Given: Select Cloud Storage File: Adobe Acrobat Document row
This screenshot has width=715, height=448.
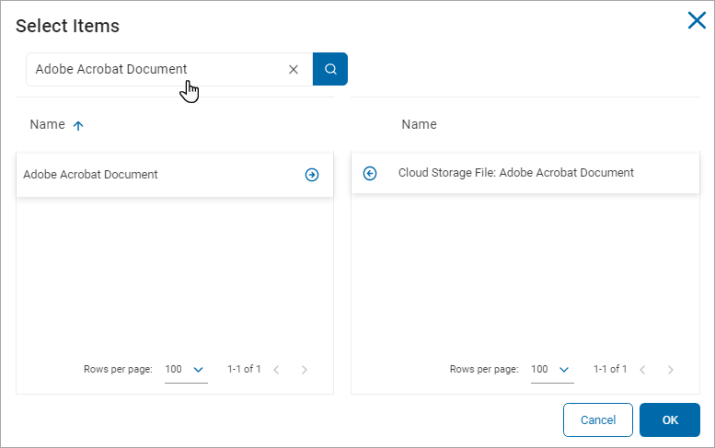Looking at the screenshot, I should tap(516, 173).
